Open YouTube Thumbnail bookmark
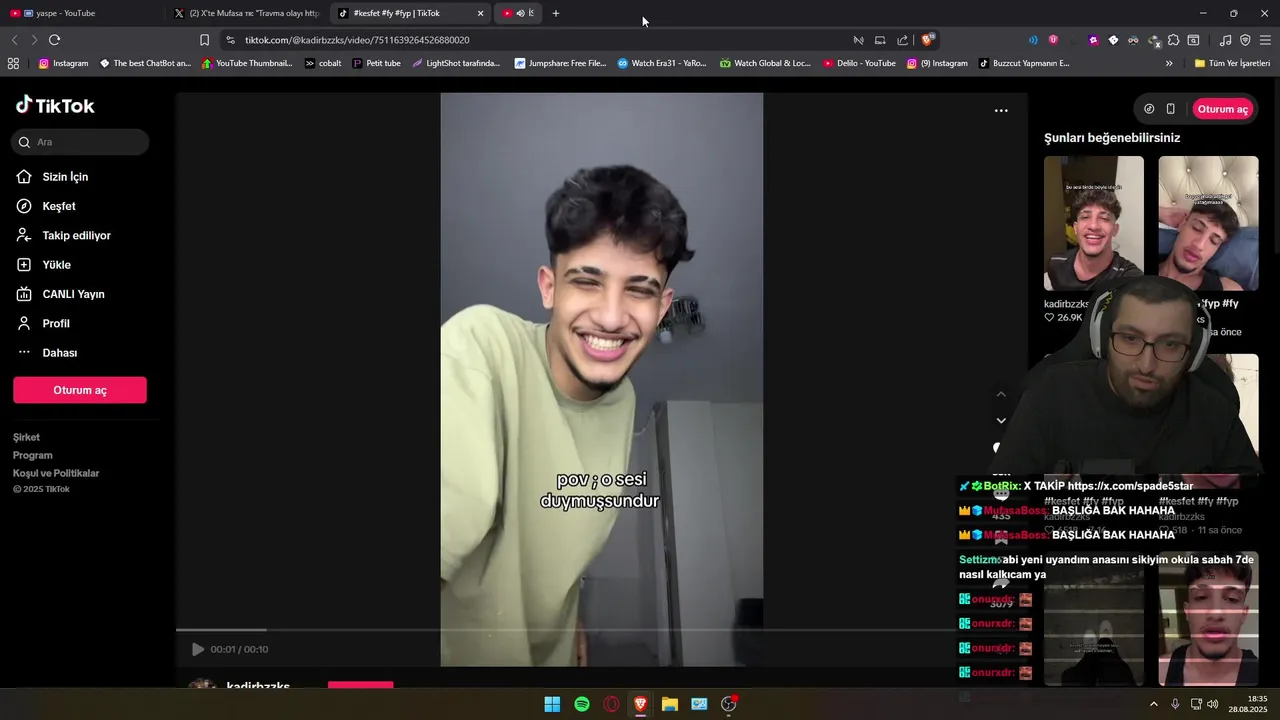The height and width of the screenshot is (720, 1280). [x=247, y=63]
